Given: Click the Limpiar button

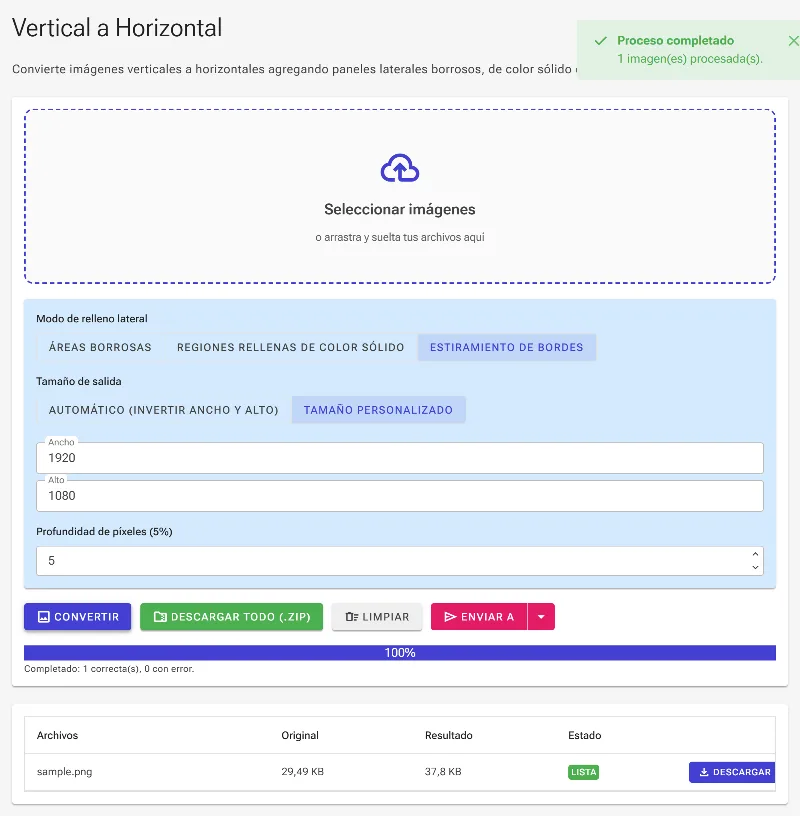Looking at the screenshot, I should coord(377,617).
